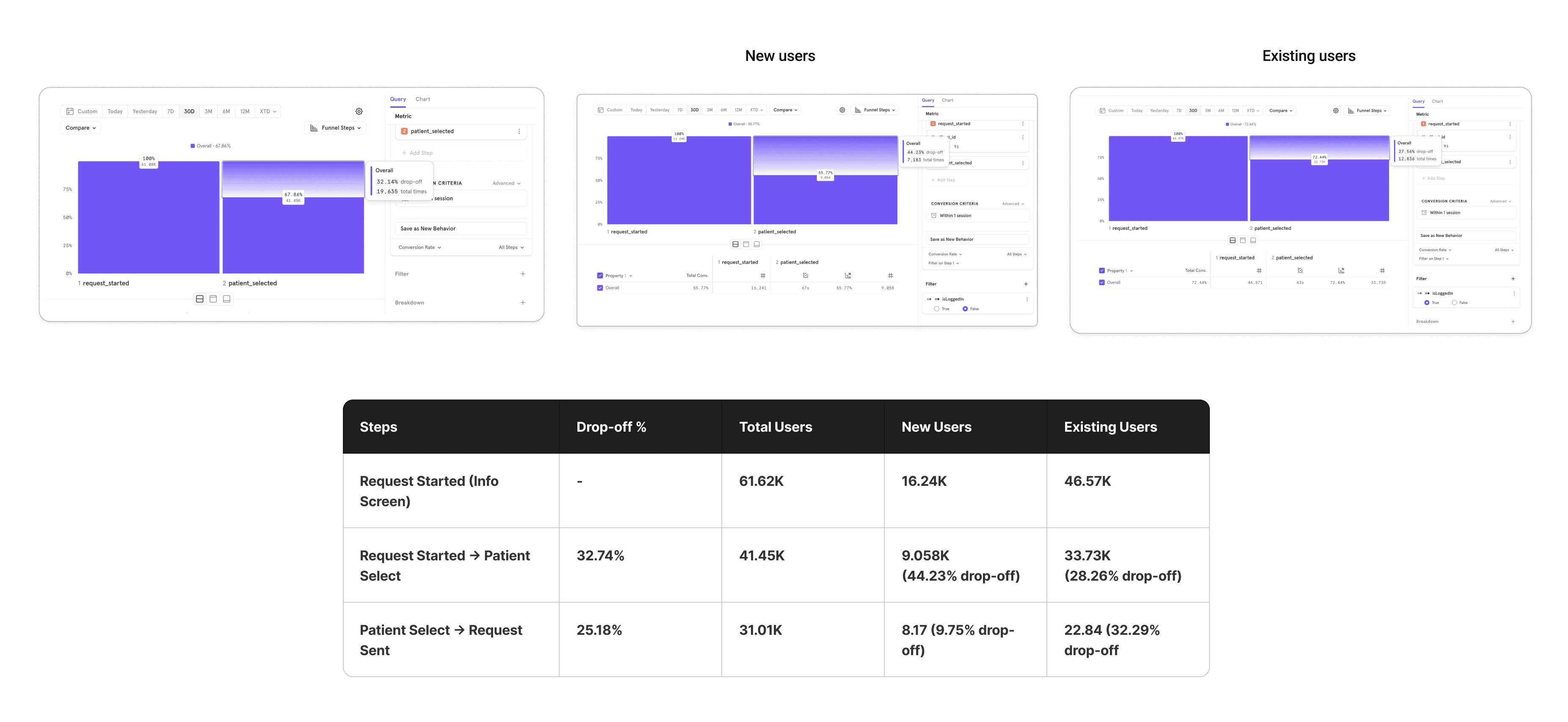The width and height of the screenshot is (1568, 722).
Task: Toggle Property 1 checkbox in New users table
Action: [x=600, y=276]
